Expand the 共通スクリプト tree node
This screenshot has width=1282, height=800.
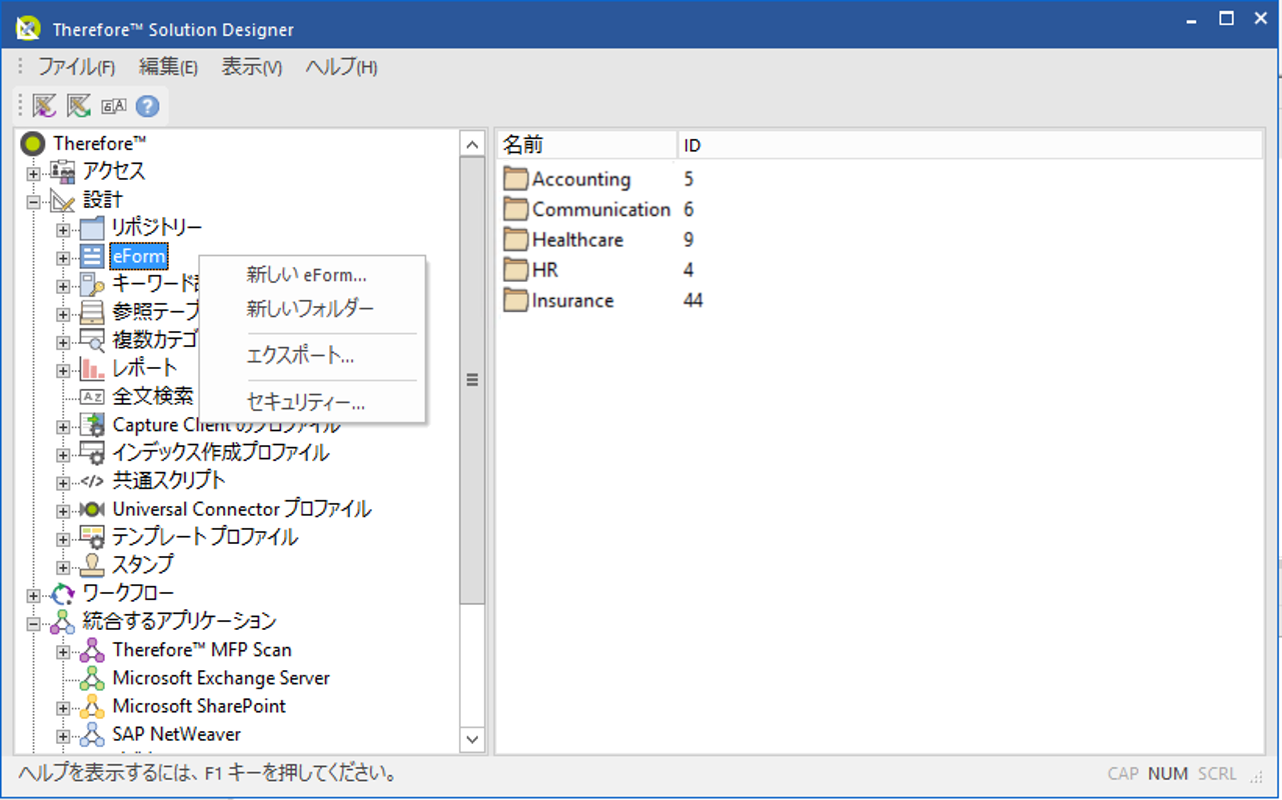[63, 482]
